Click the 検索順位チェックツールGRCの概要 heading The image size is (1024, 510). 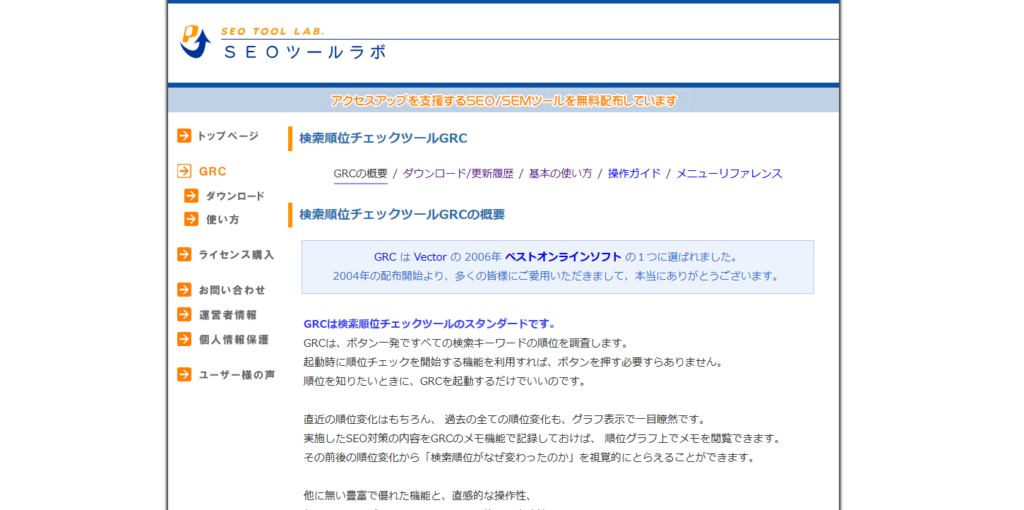[x=402, y=215]
